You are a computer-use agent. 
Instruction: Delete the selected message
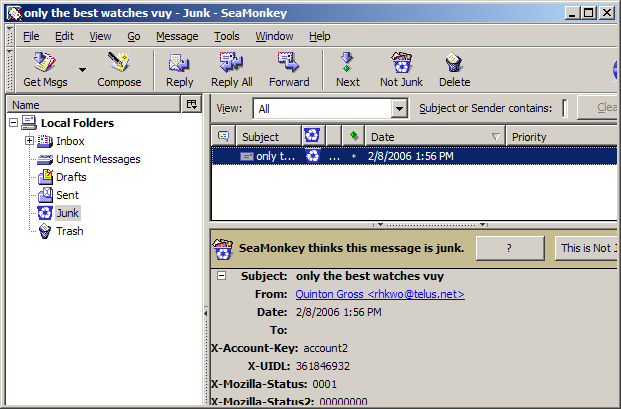click(454, 69)
